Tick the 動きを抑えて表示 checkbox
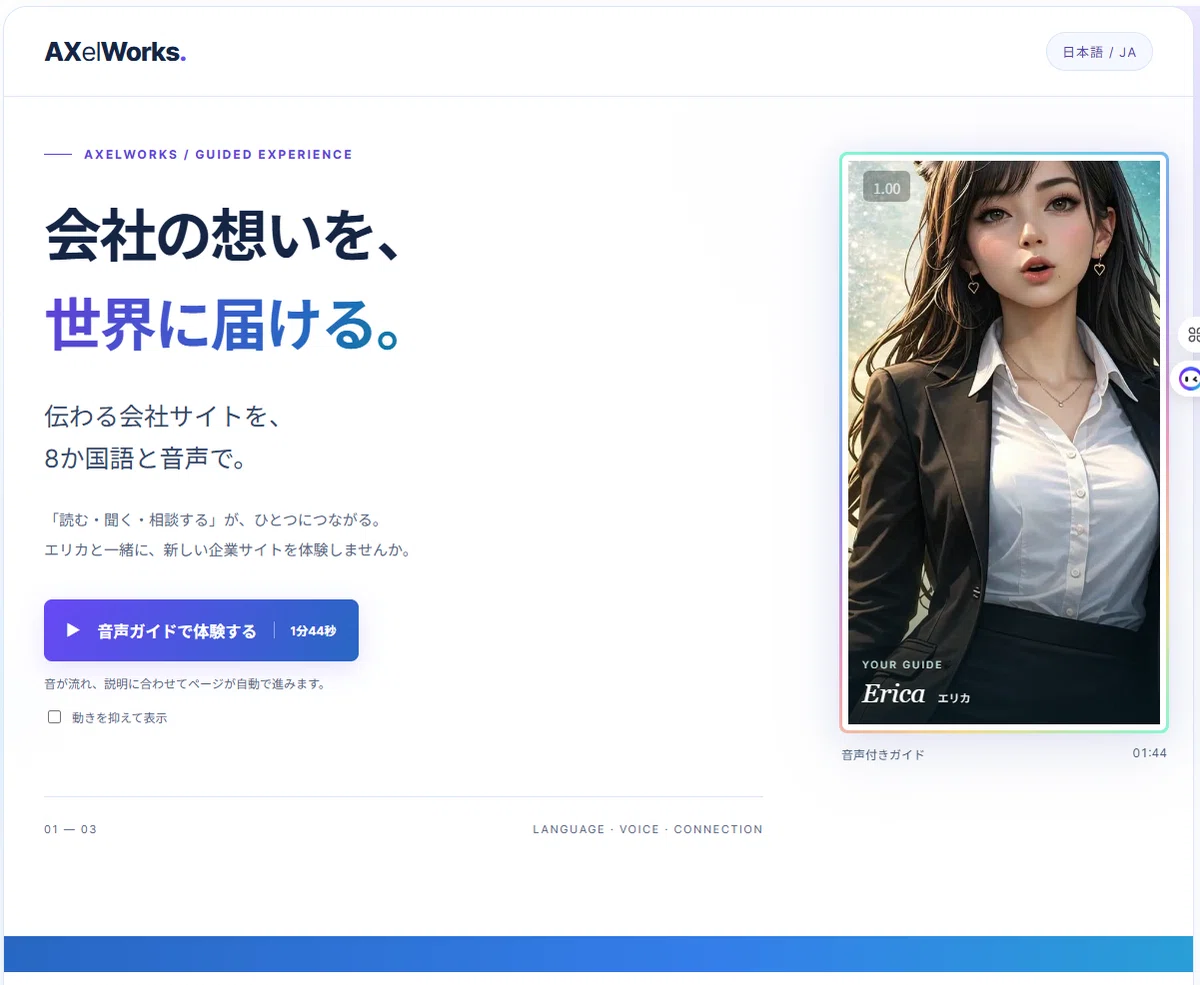This screenshot has width=1200, height=985. click(x=55, y=717)
